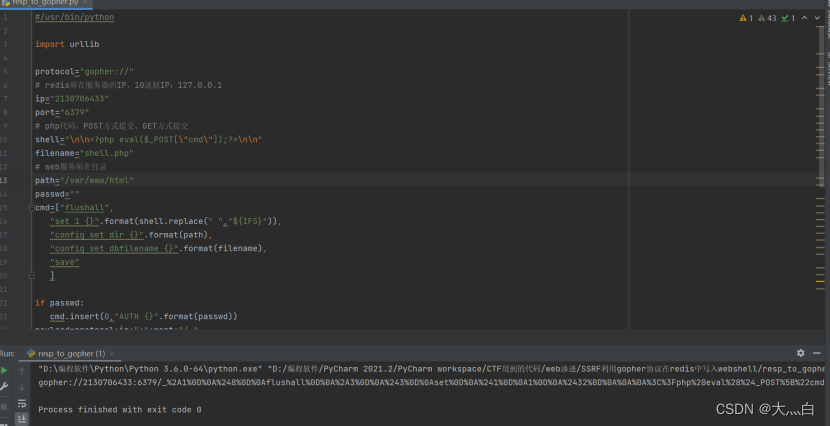Select the resp_to_gopher.py editor tab
Viewport: 830px width, 426px height.
(x=44, y=3)
